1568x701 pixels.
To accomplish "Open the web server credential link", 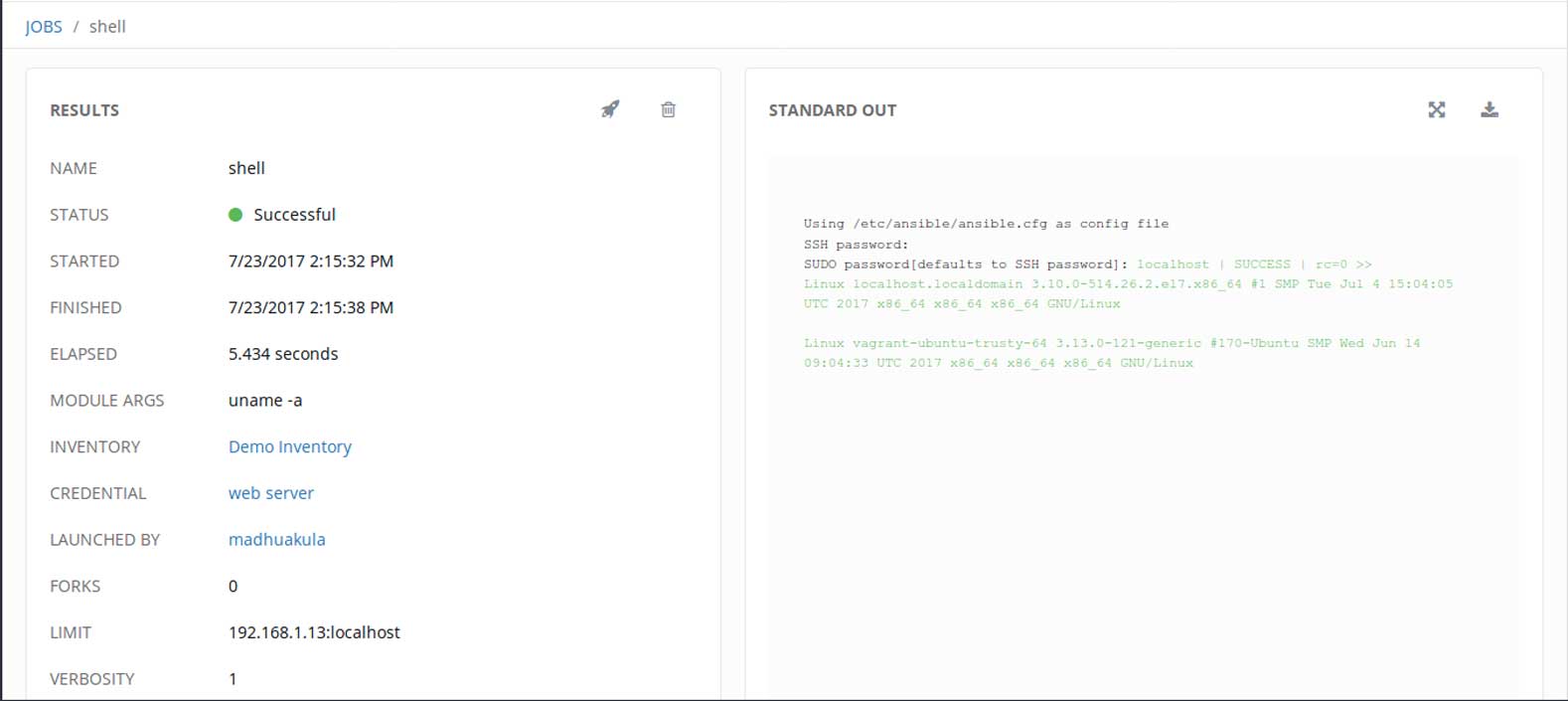I will (x=271, y=493).
